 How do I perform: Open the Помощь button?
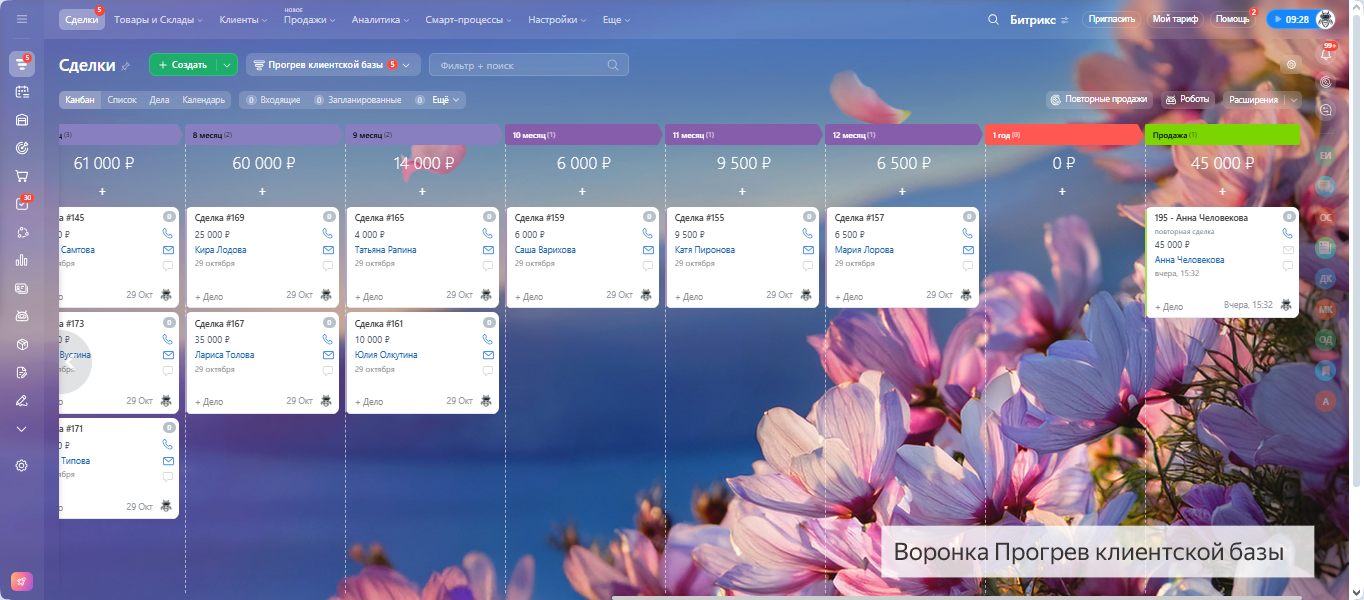pos(1231,19)
